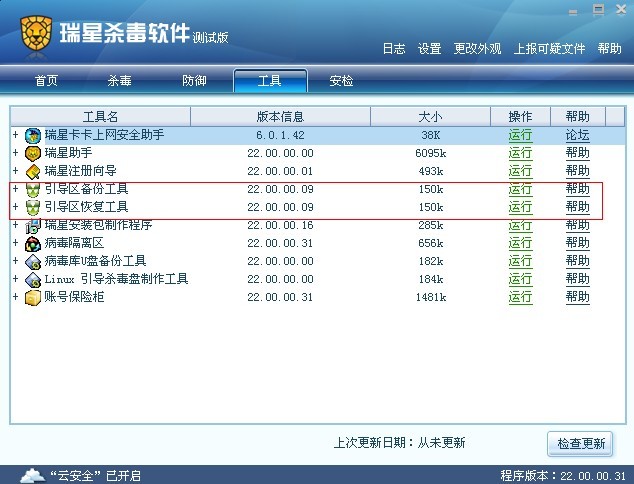
Task: Open the 日志 menu
Action: point(394,49)
